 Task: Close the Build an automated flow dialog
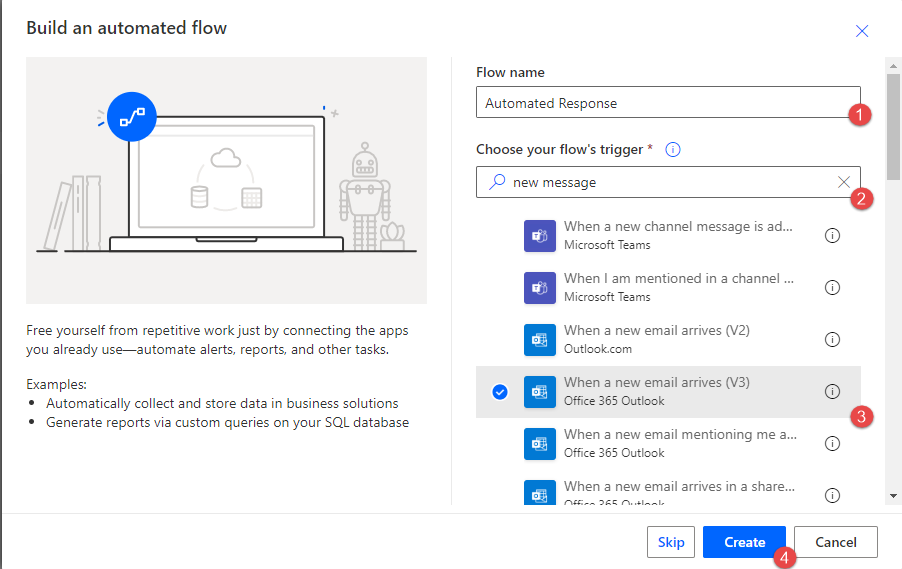862,31
